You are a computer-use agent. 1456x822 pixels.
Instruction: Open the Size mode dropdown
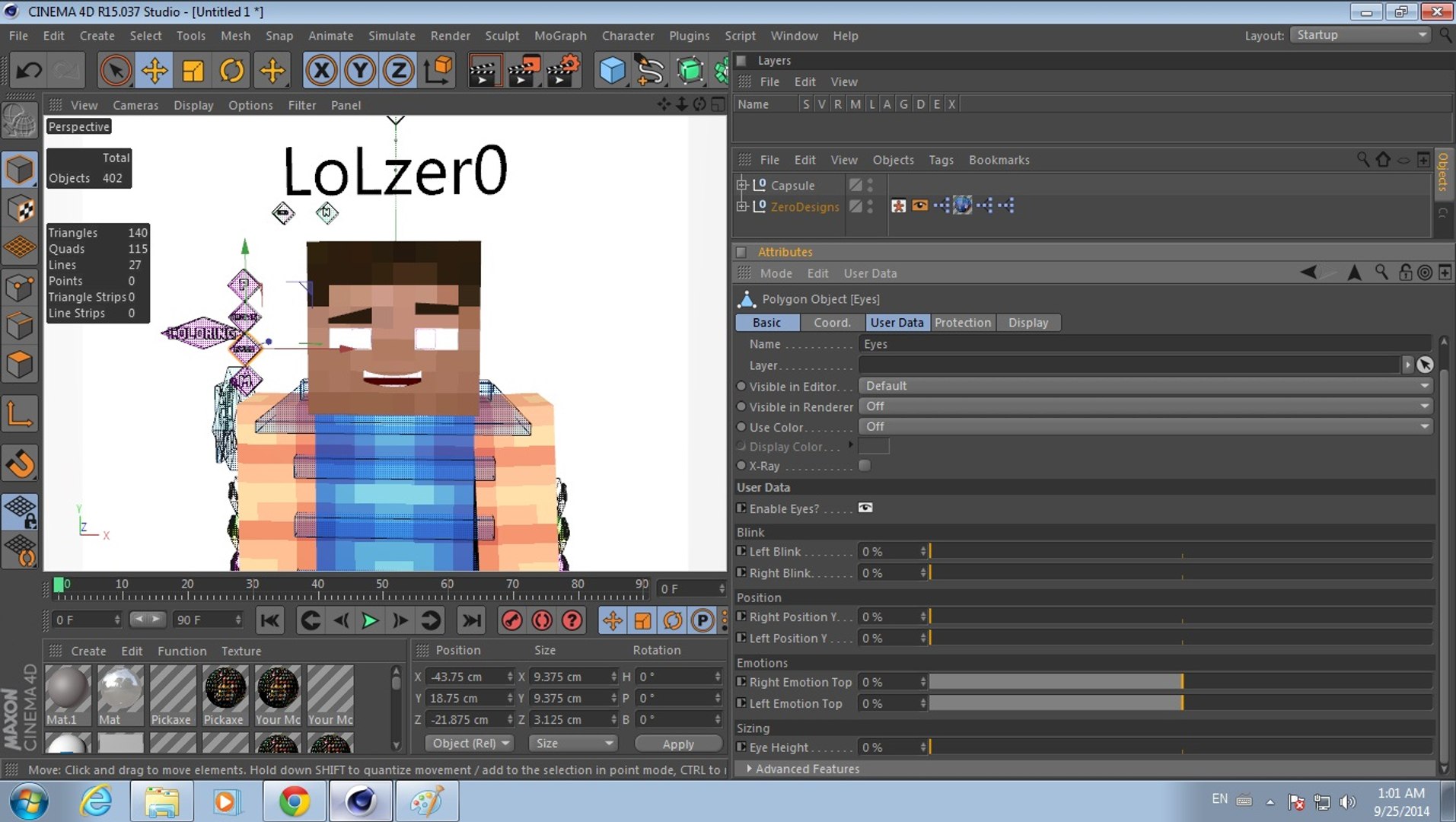pyautogui.click(x=574, y=744)
